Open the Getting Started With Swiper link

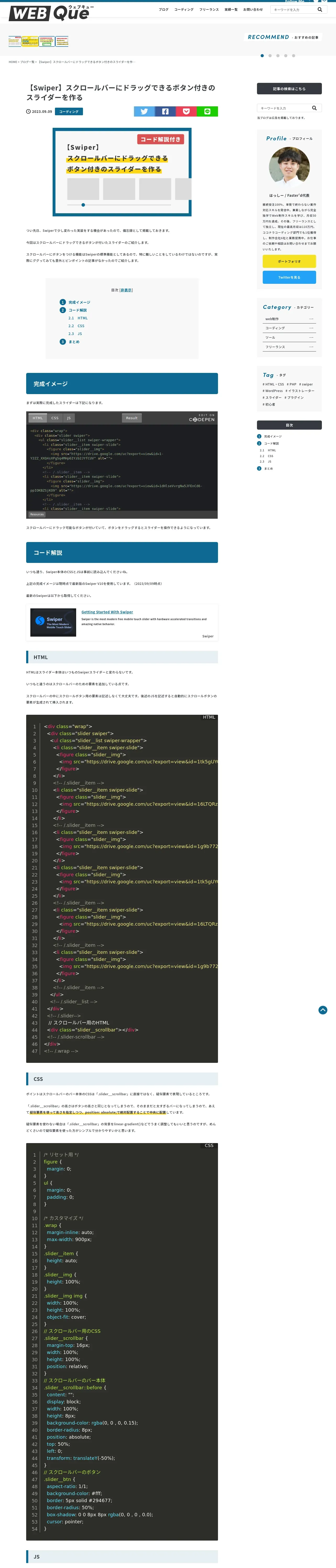click(107, 612)
